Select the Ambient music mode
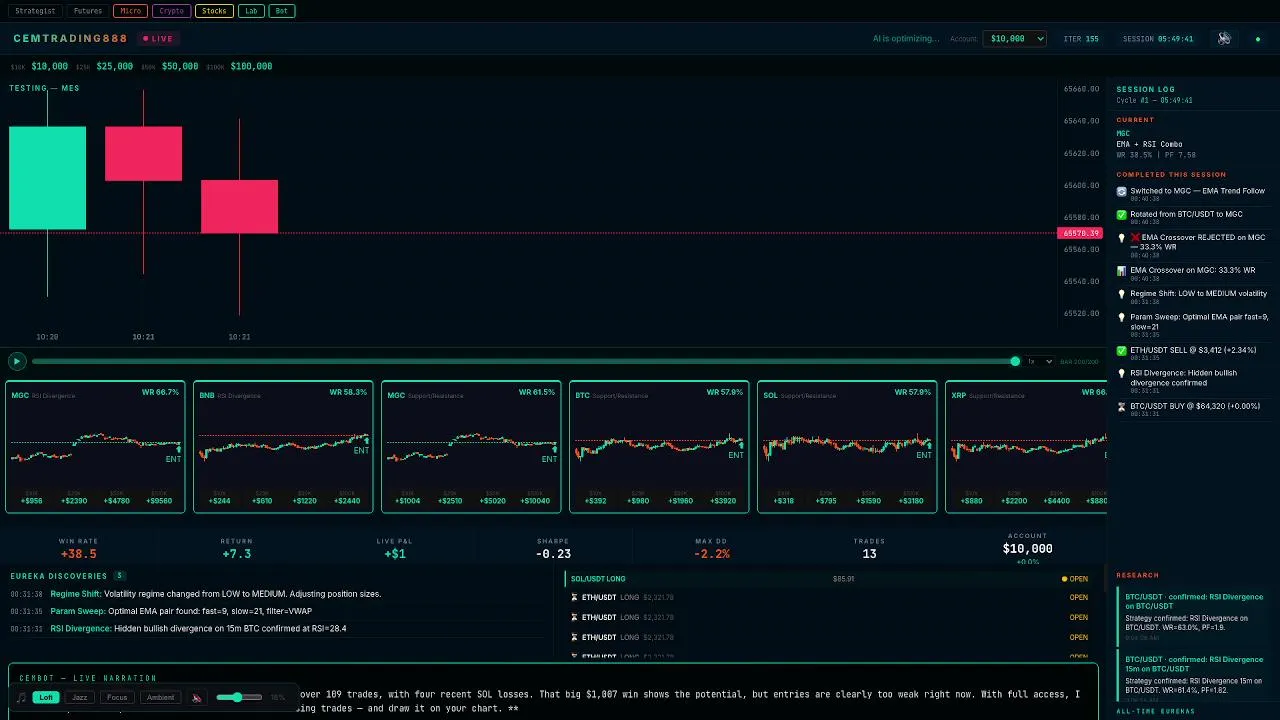 point(160,697)
